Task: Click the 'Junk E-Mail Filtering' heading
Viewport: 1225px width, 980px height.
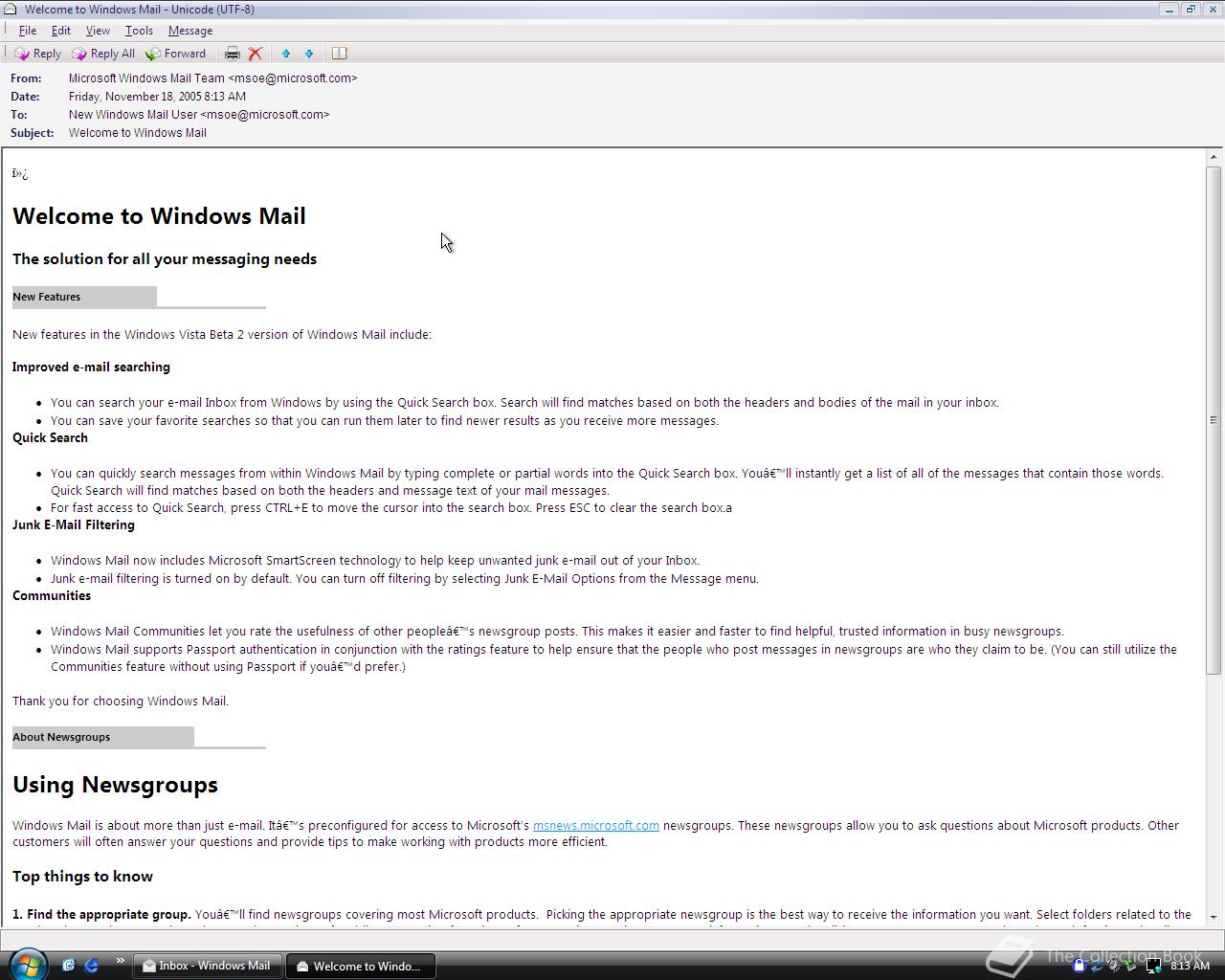Action: (74, 525)
